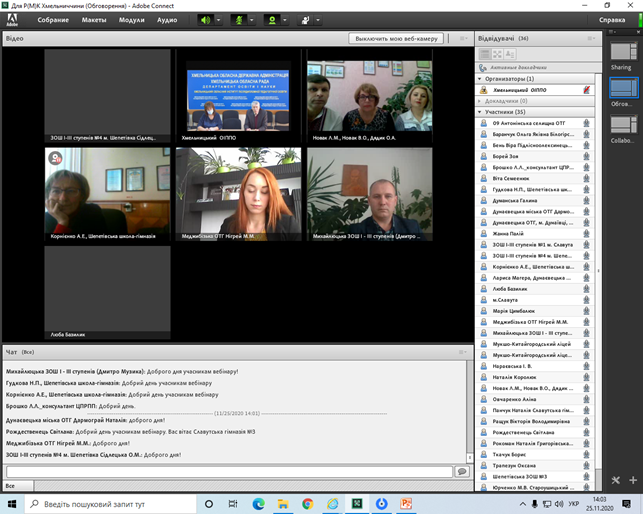Select the 'Все' chat tab
The width and height of the screenshot is (643, 514).
(x=18, y=486)
